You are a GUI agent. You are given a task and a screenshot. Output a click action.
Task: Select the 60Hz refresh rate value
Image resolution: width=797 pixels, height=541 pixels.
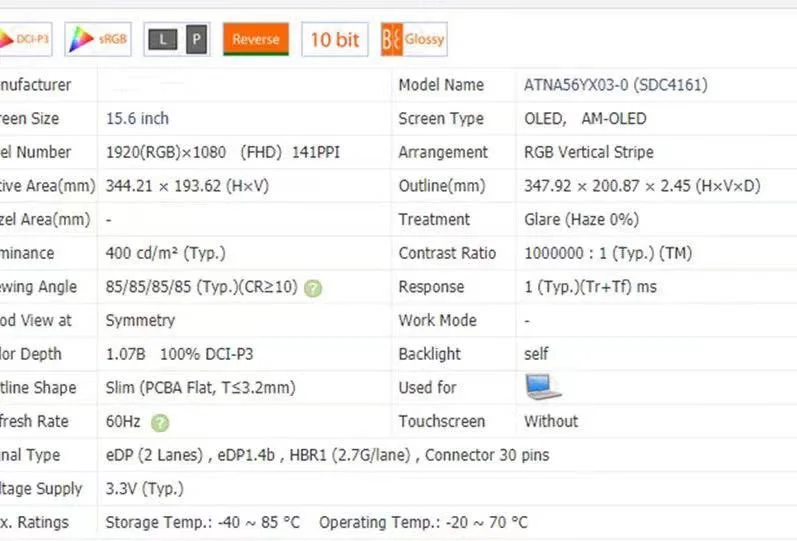[x=123, y=421]
